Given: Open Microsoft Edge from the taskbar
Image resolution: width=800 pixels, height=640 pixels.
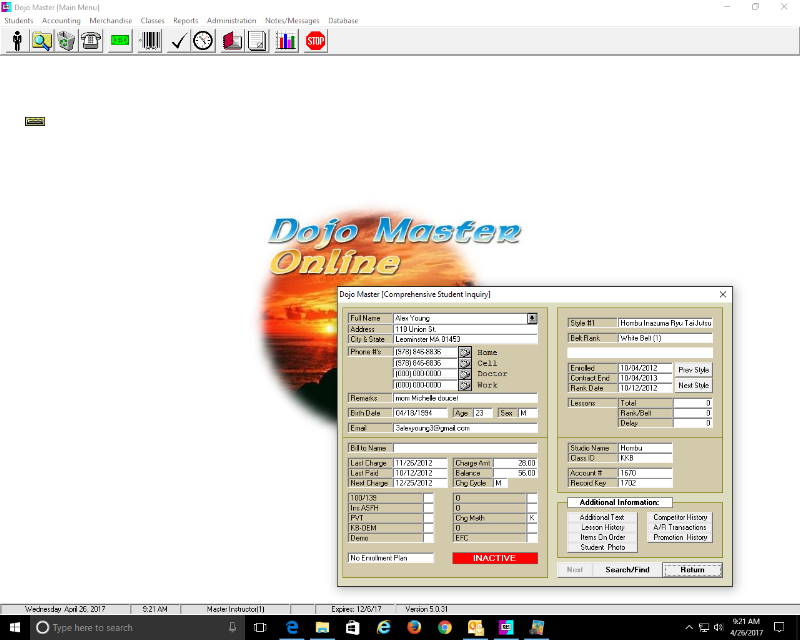Looking at the screenshot, I should pyautogui.click(x=291, y=627).
